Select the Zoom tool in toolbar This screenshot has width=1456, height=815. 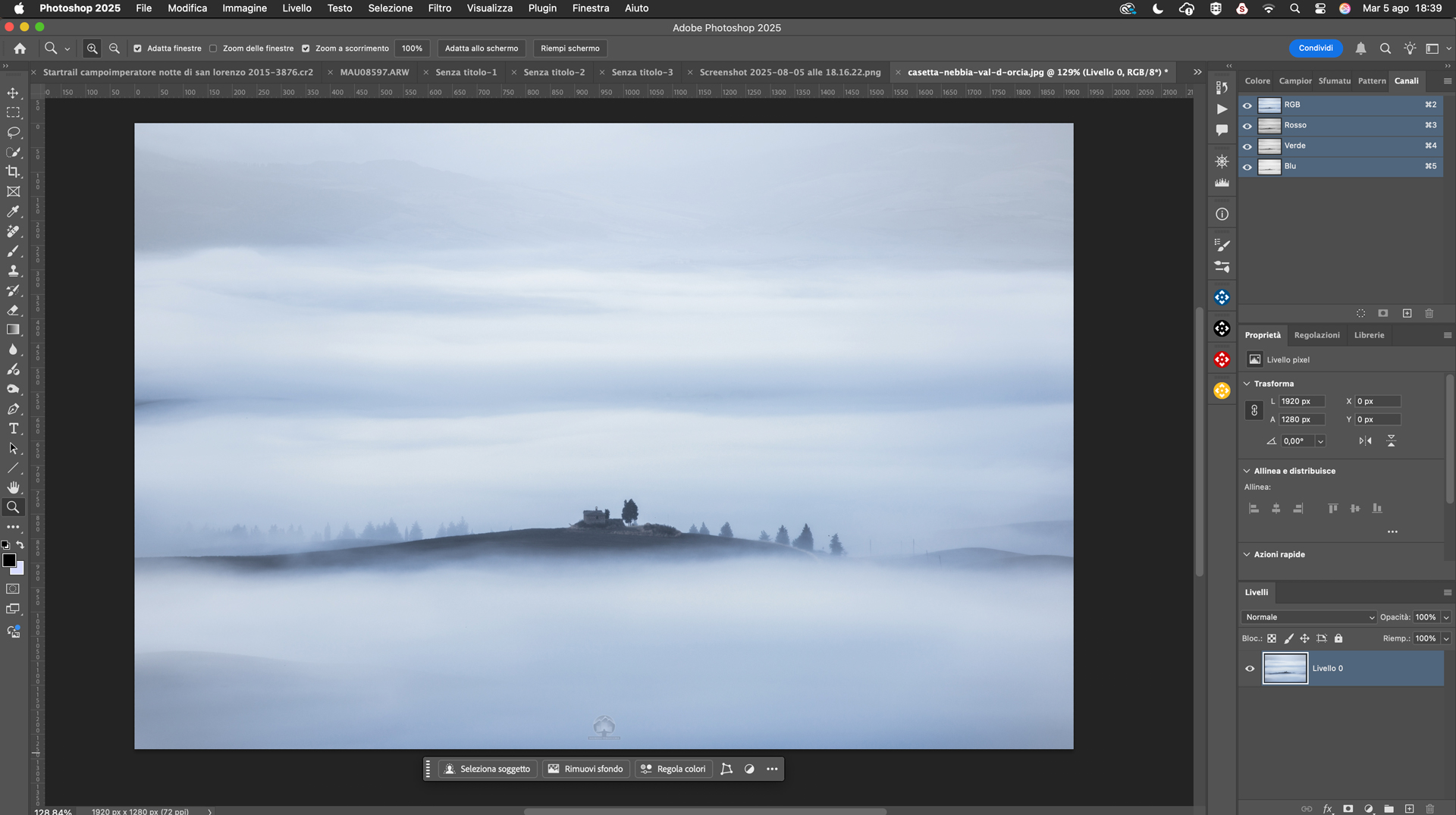14,507
